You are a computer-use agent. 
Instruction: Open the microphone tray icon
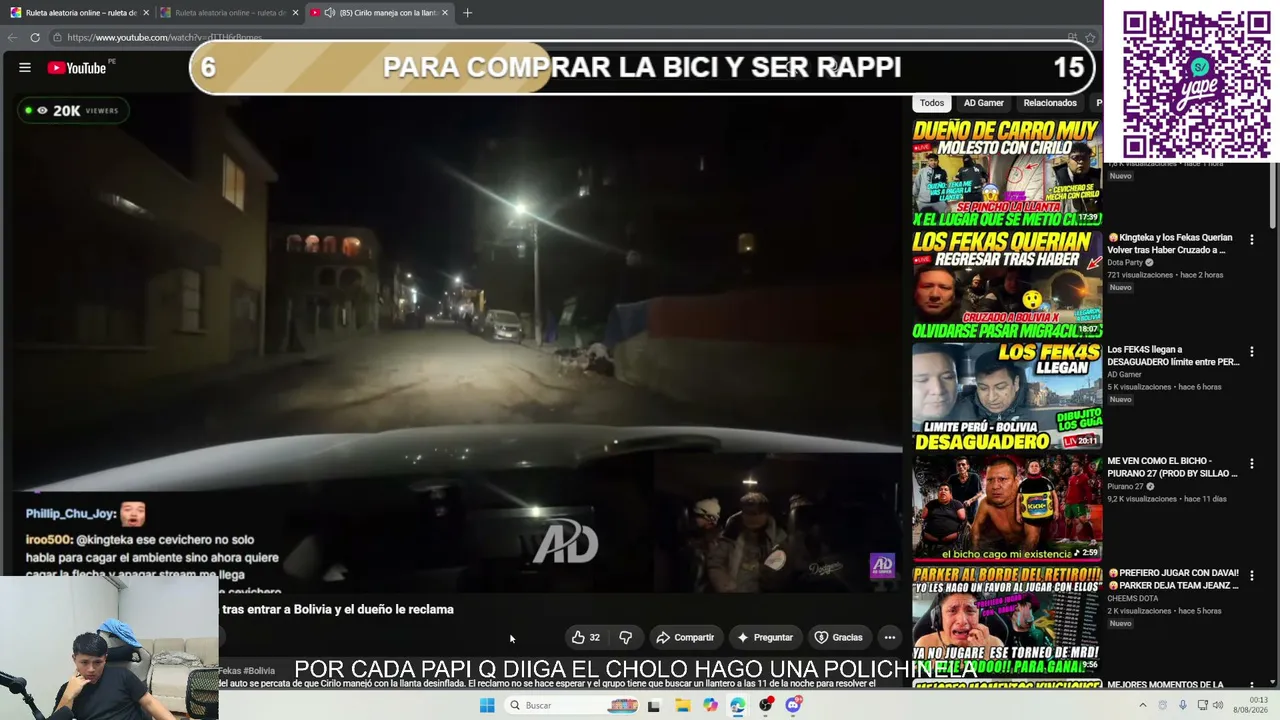click(1181, 705)
